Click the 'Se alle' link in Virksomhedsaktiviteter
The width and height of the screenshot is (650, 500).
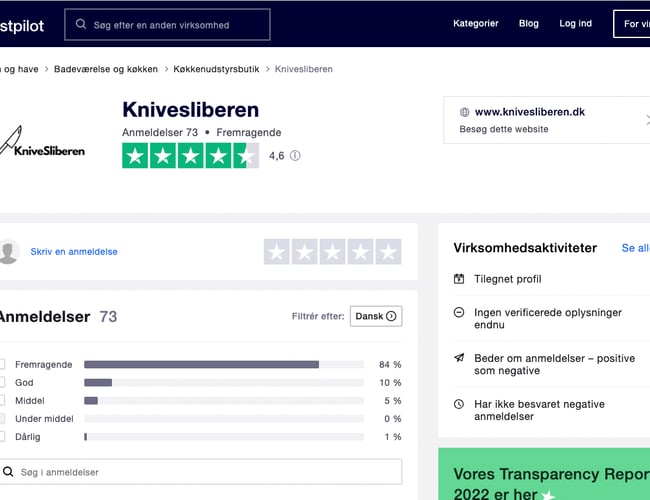point(635,248)
